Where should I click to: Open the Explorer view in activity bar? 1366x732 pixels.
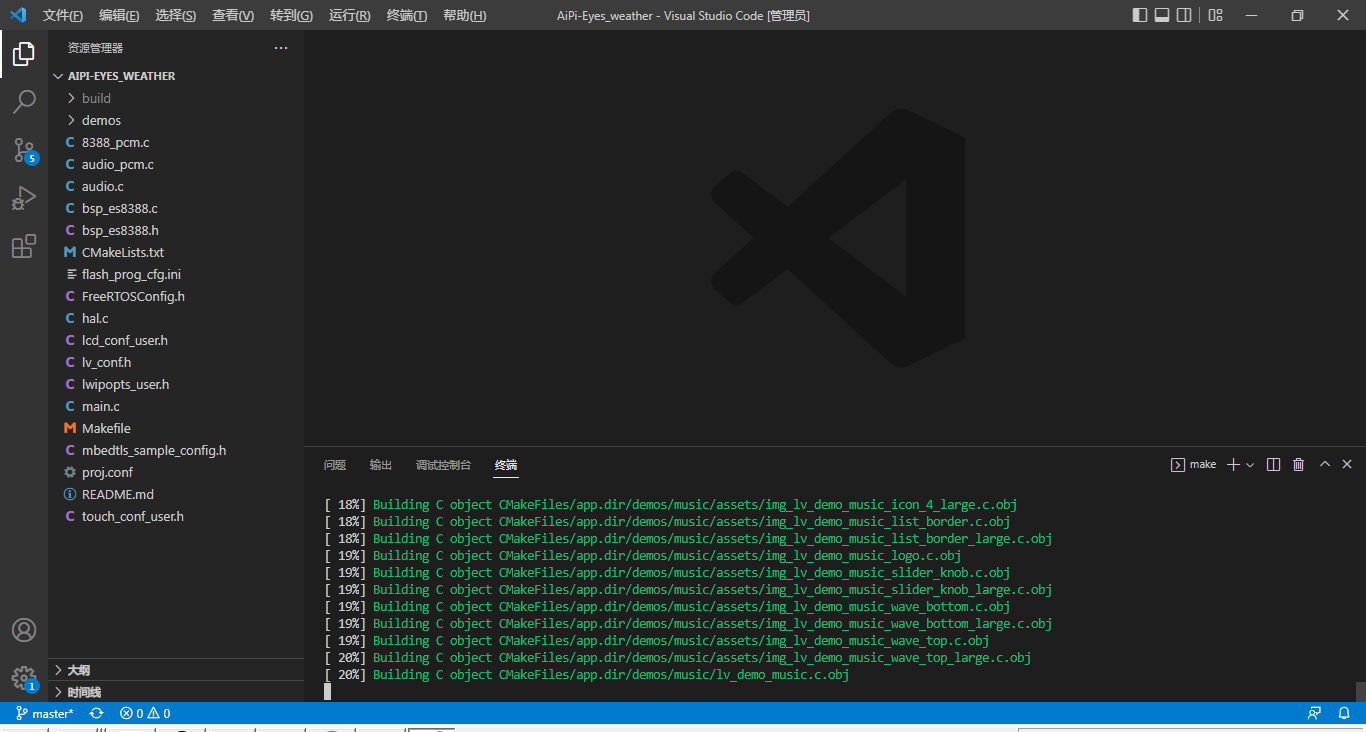click(x=24, y=54)
